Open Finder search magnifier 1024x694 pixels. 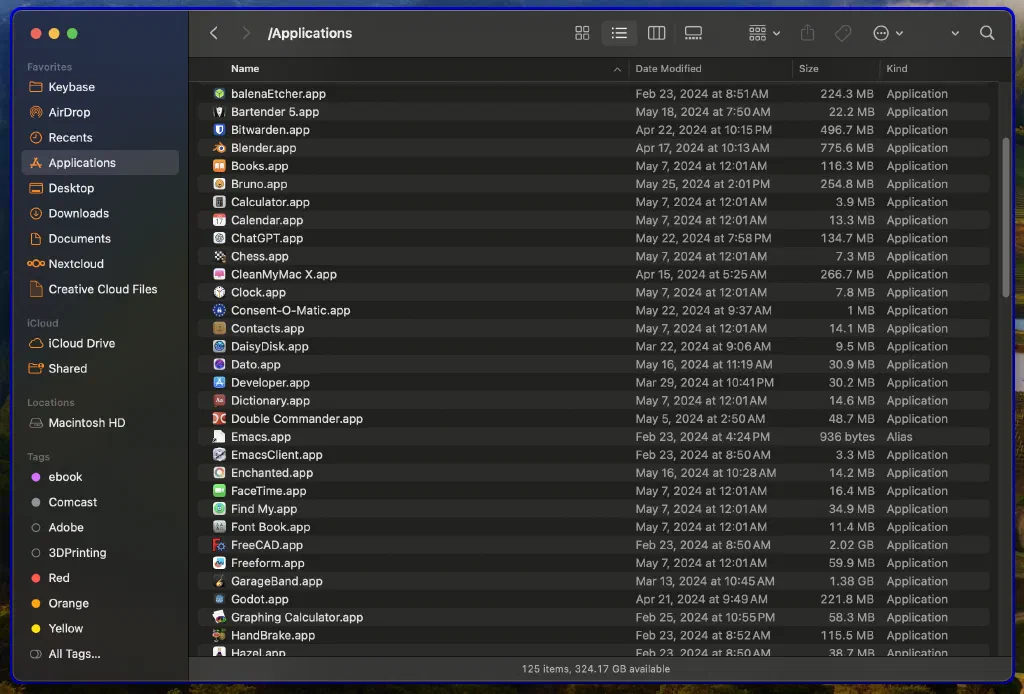point(987,33)
